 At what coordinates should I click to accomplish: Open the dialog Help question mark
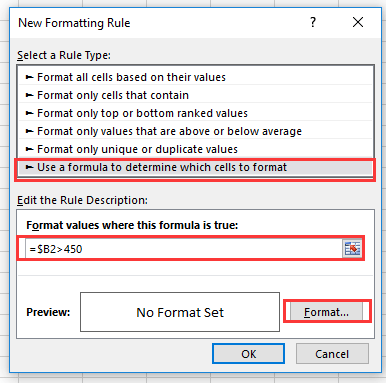pyautogui.click(x=313, y=23)
